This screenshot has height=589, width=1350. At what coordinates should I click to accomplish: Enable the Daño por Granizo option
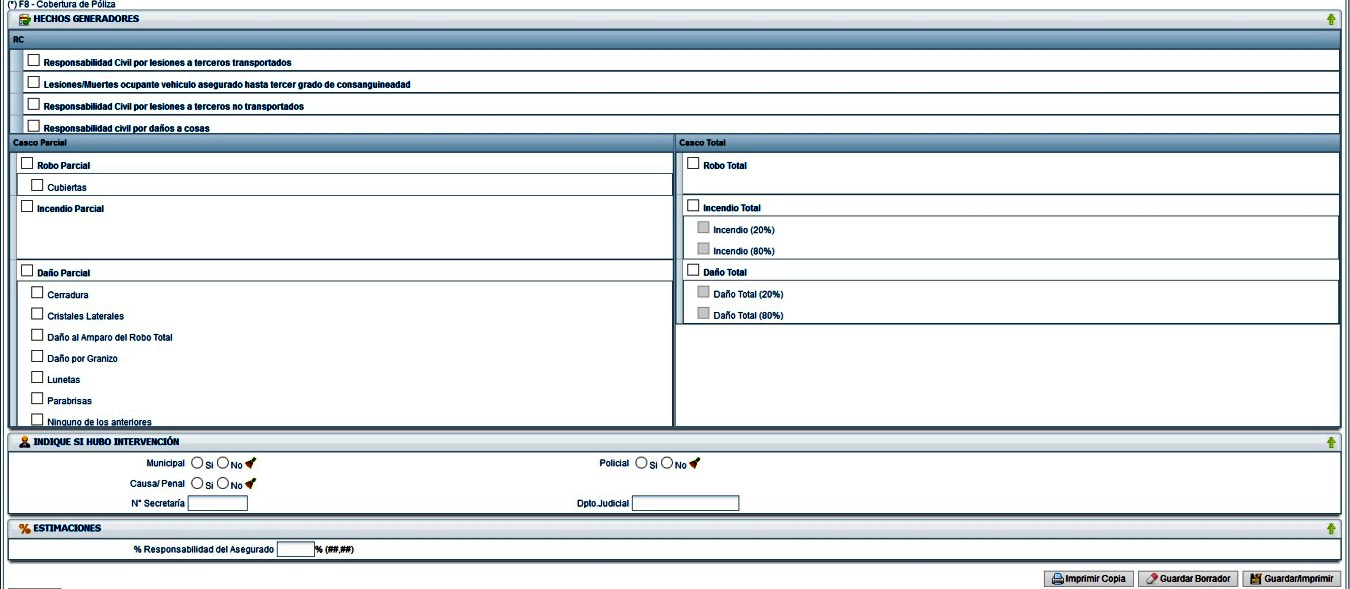[x=38, y=357]
